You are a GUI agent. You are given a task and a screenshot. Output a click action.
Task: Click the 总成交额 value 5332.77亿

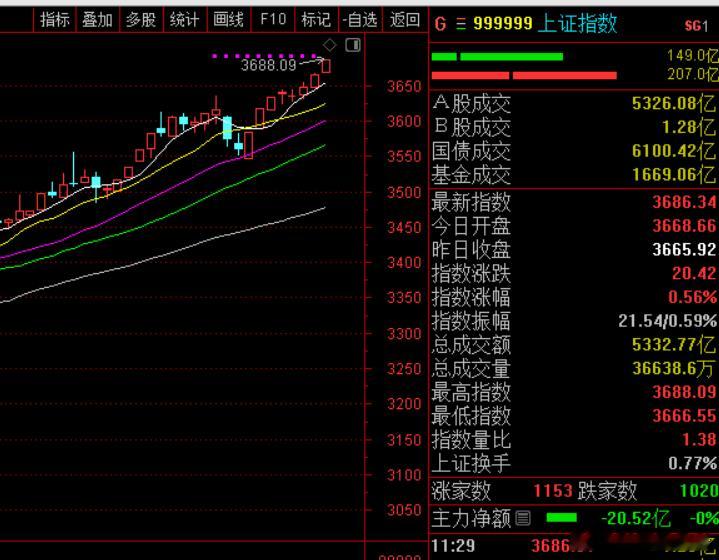[x=674, y=344]
